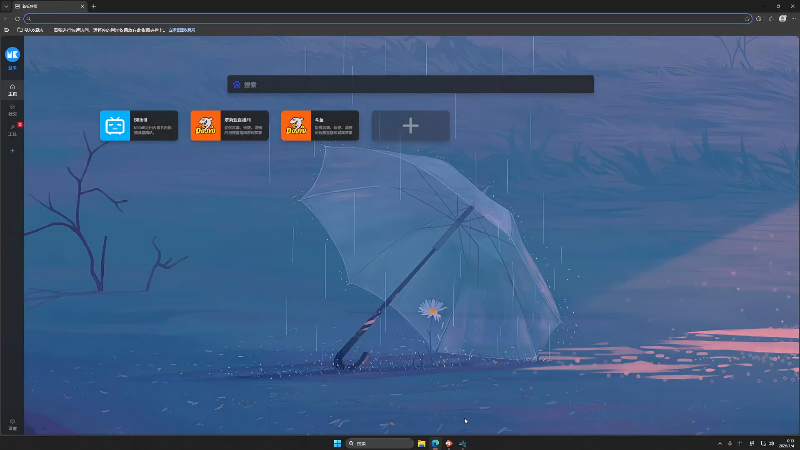Image resolution: width=800 pixels, height=450 pixels.
Task: Click the Edge icon on the taskbar
Action: tap(435, 443)
